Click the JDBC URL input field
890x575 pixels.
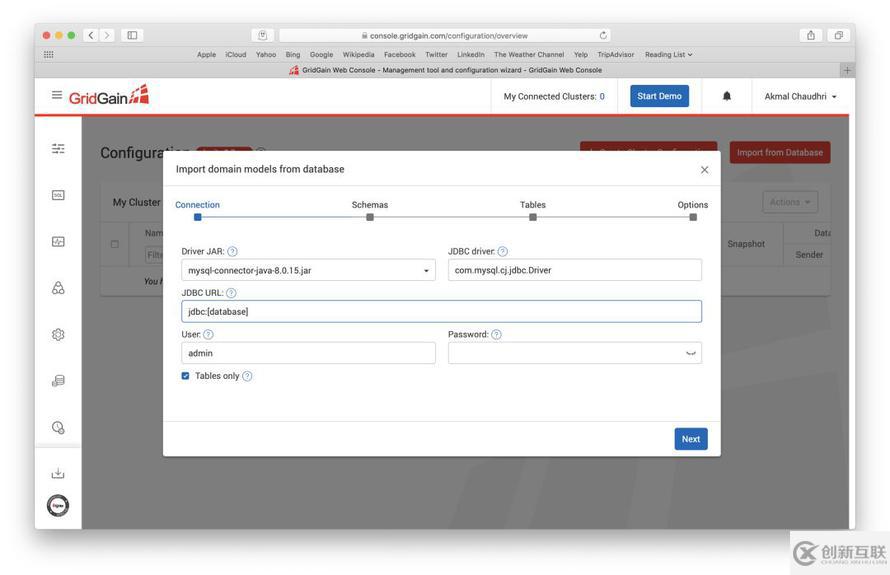pyautogui.click(x=442, y=312)
